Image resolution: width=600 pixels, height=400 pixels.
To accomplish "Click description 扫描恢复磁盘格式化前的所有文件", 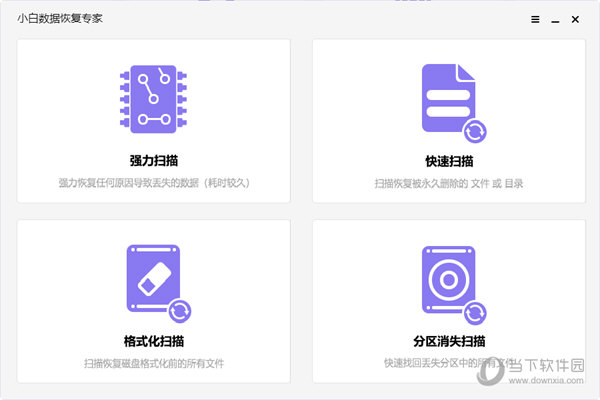I will pyautogui.click(x=154, y=363).
